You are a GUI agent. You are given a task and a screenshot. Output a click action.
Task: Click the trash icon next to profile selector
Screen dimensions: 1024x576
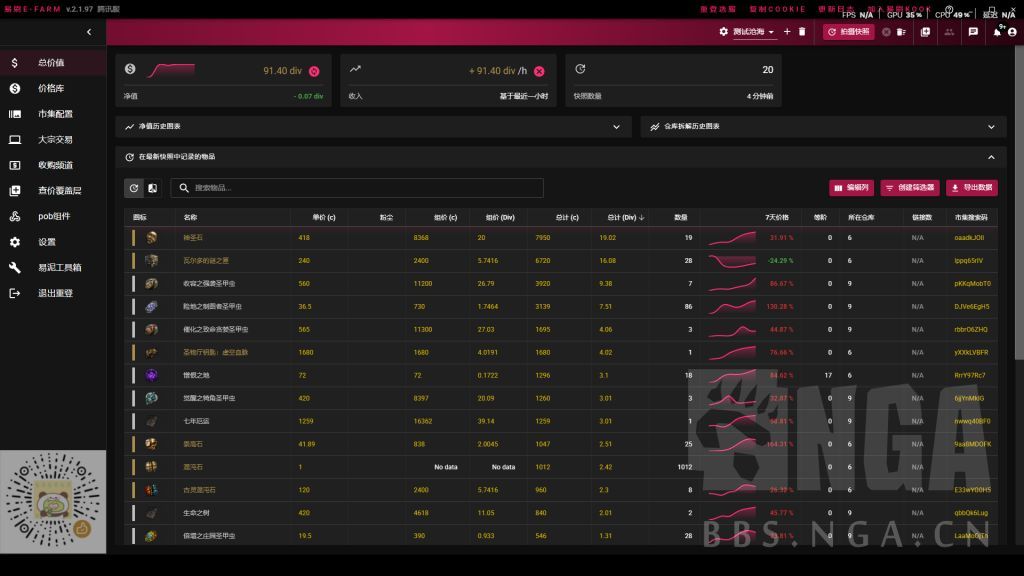pos(802,32)
